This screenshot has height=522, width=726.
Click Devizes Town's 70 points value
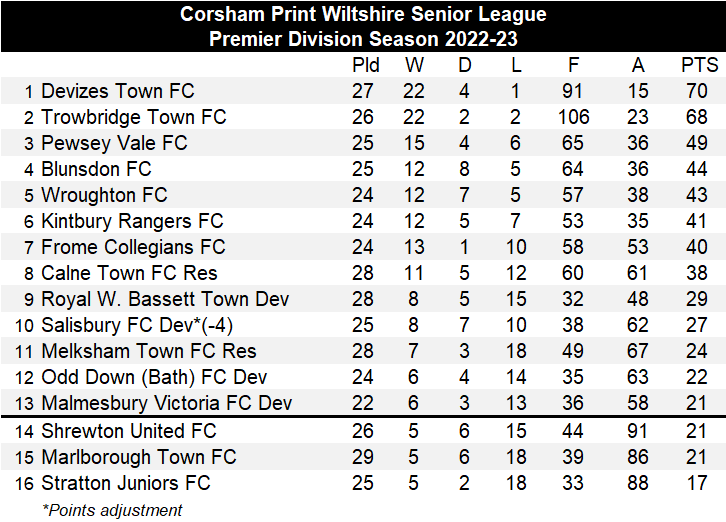[x=696, y=91]
